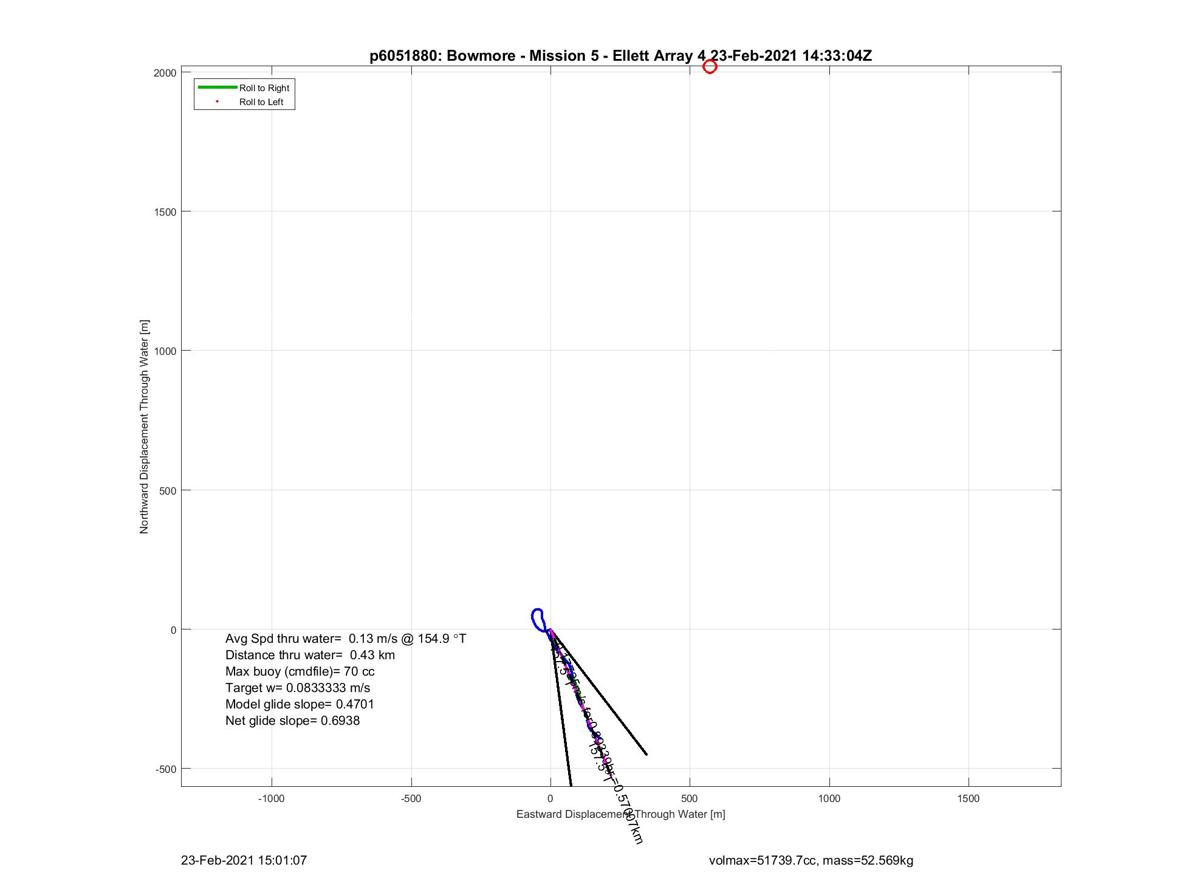This screenshot has height=885, width=1200.
Task: Click the y-axis tick label 2000
Action: 165,73
